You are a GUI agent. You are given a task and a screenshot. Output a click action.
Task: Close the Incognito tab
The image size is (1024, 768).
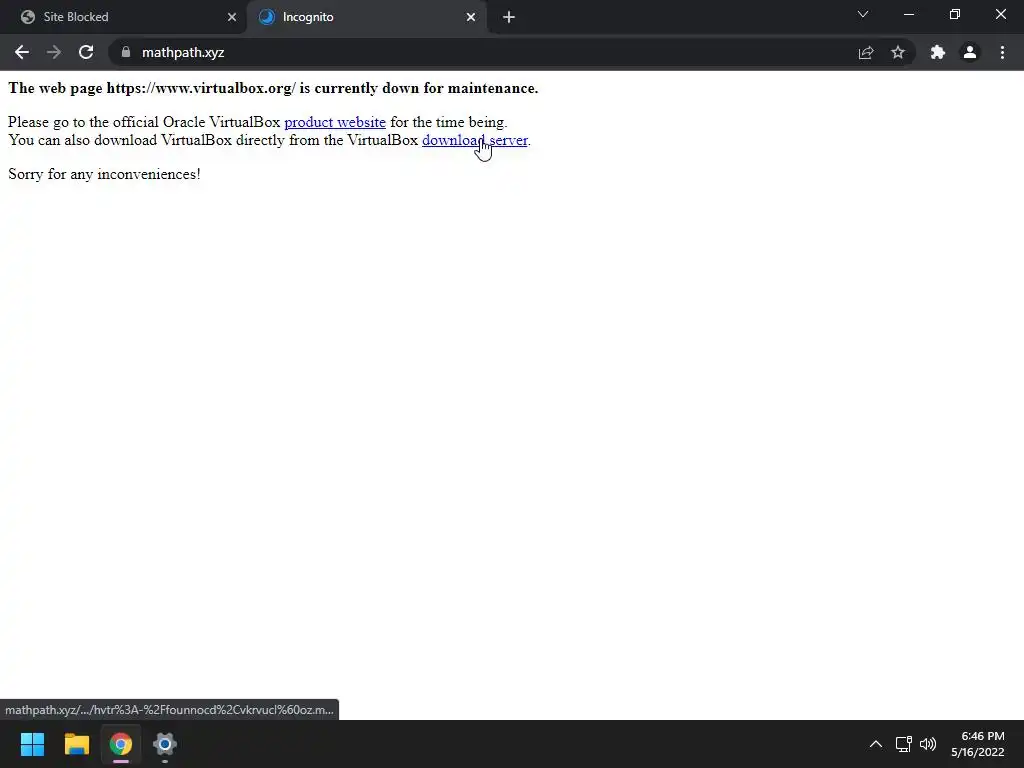(x=471, y=17)
